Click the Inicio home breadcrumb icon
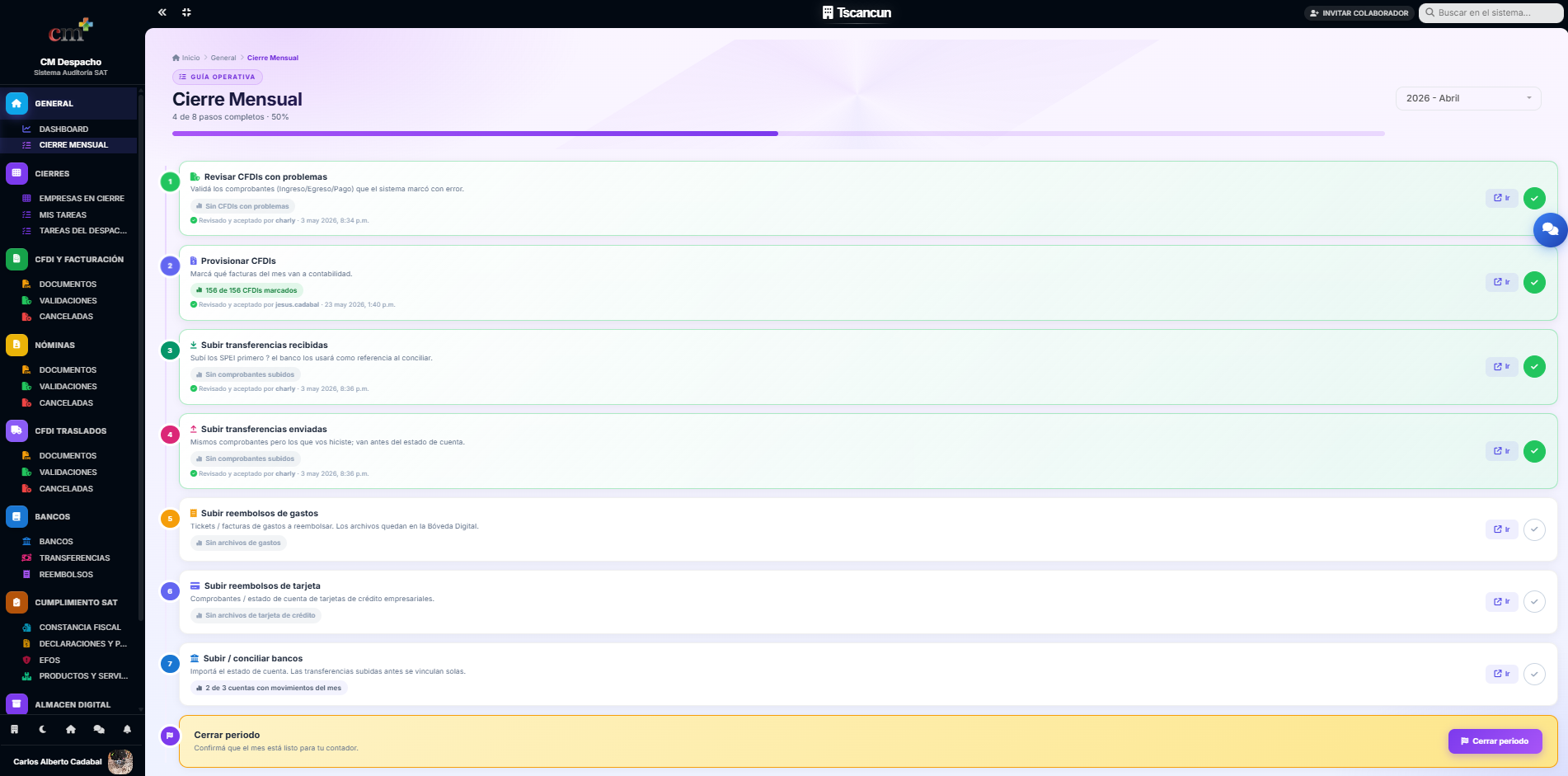 click(x=176, y=58)
